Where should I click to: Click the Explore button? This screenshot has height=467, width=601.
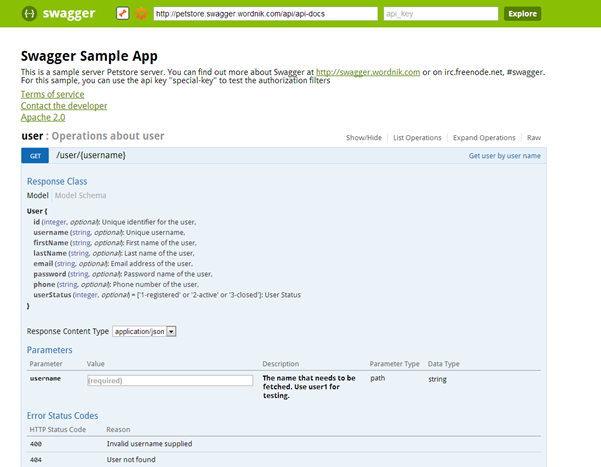(522, 14)
